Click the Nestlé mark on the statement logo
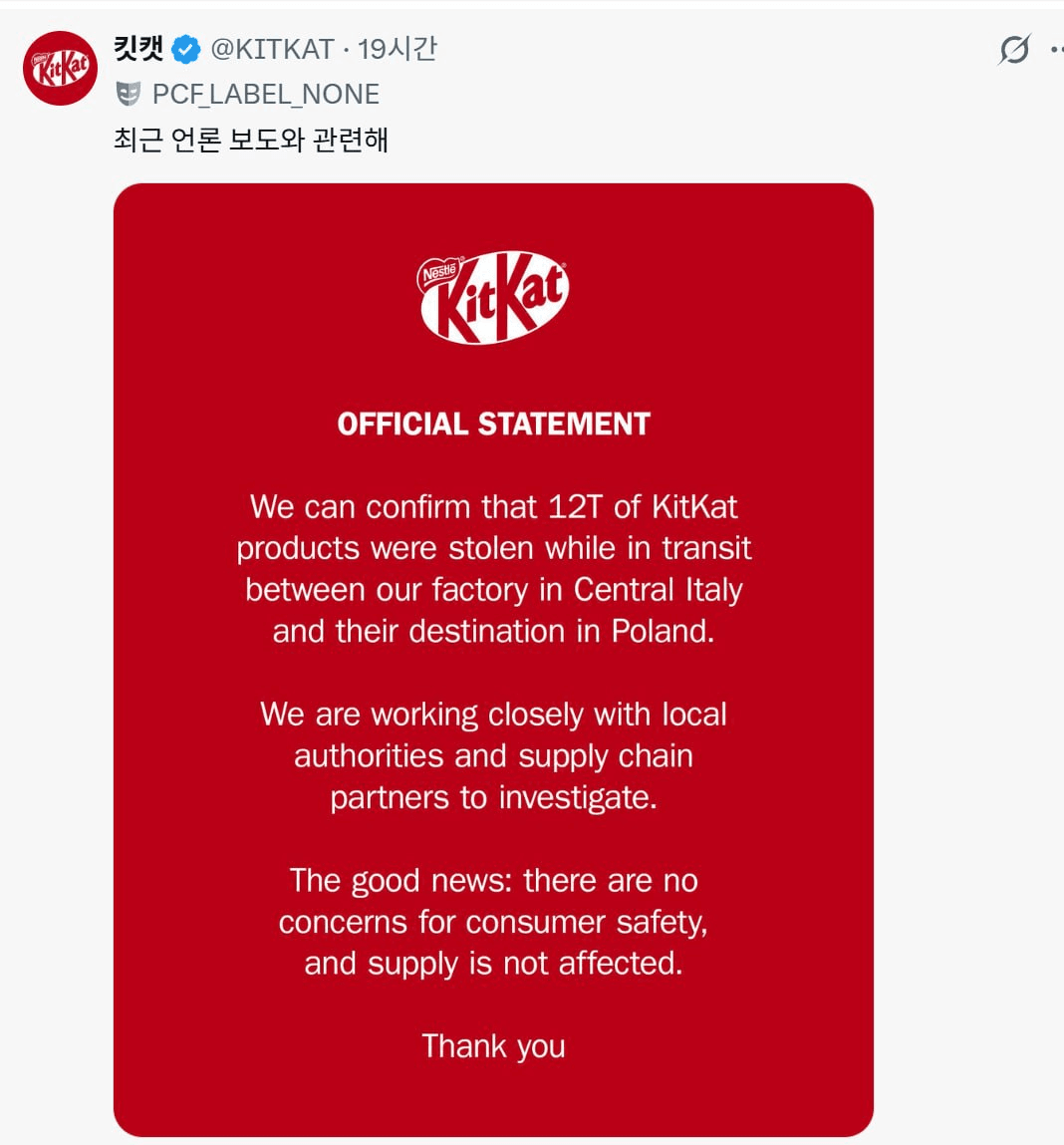The width and height of the screenshot is (1064, 1145). [x=439, y=271]
